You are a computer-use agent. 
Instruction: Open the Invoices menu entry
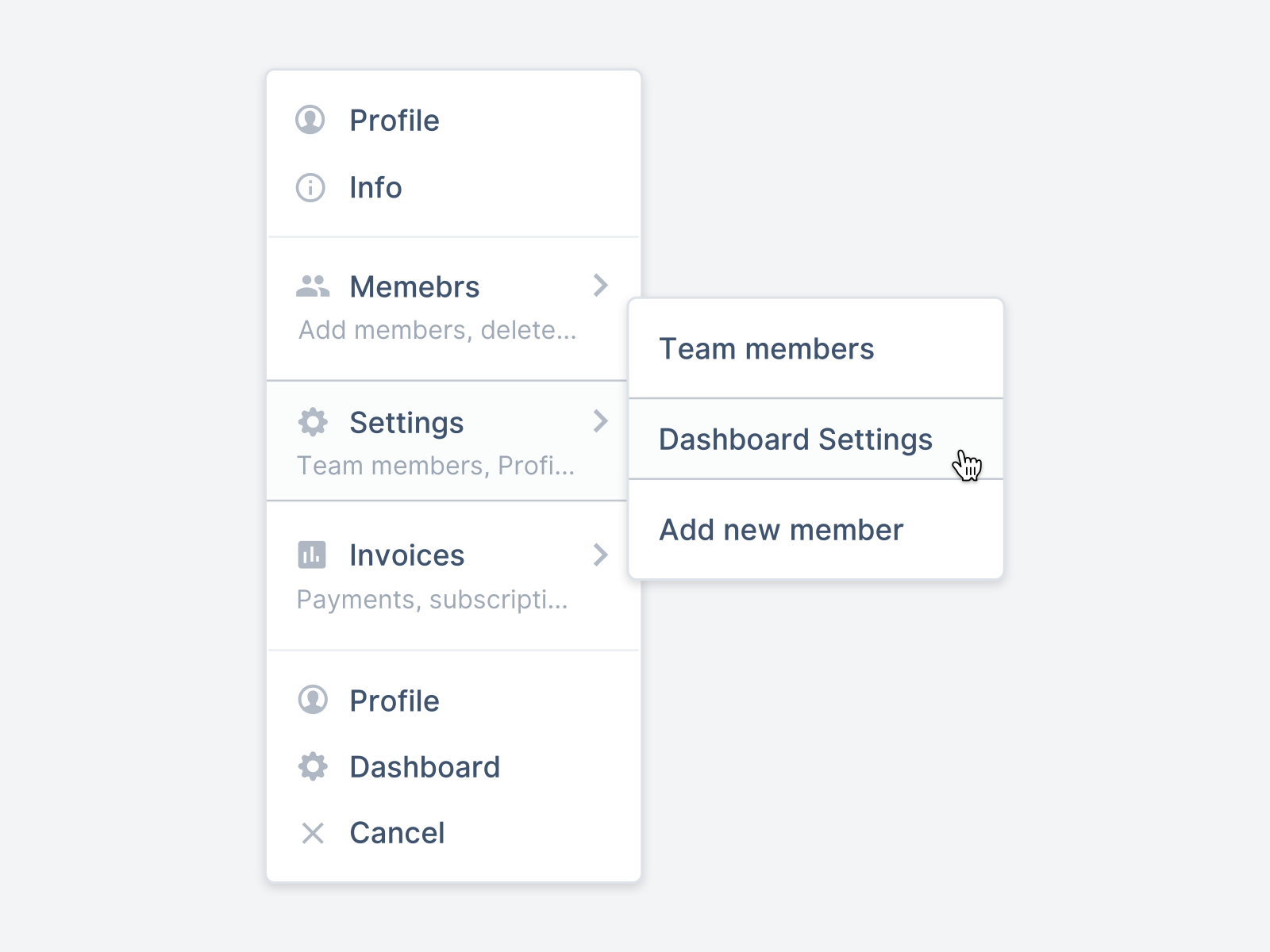tap(406, 555)
